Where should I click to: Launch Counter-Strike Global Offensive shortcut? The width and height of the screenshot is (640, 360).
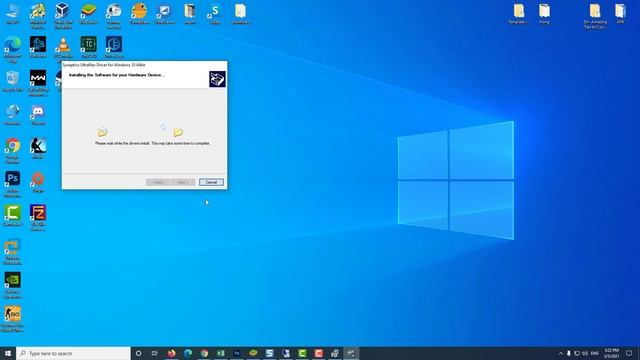[x=12, y=319]
